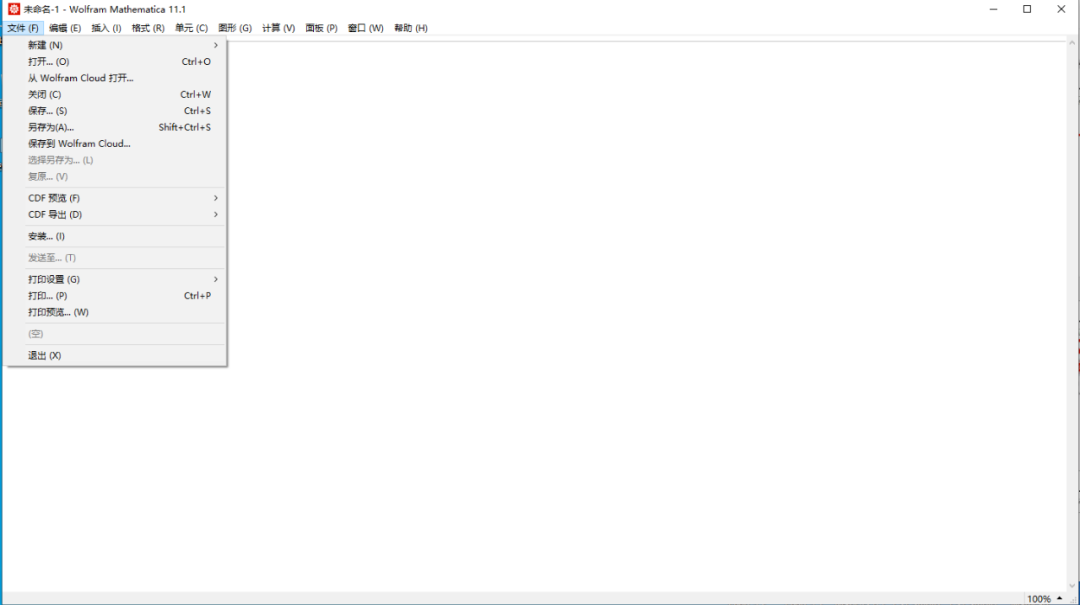This screenshot has width=1080, height=605.
Task: Close the Mathematica window
Action: point(1061,9)
